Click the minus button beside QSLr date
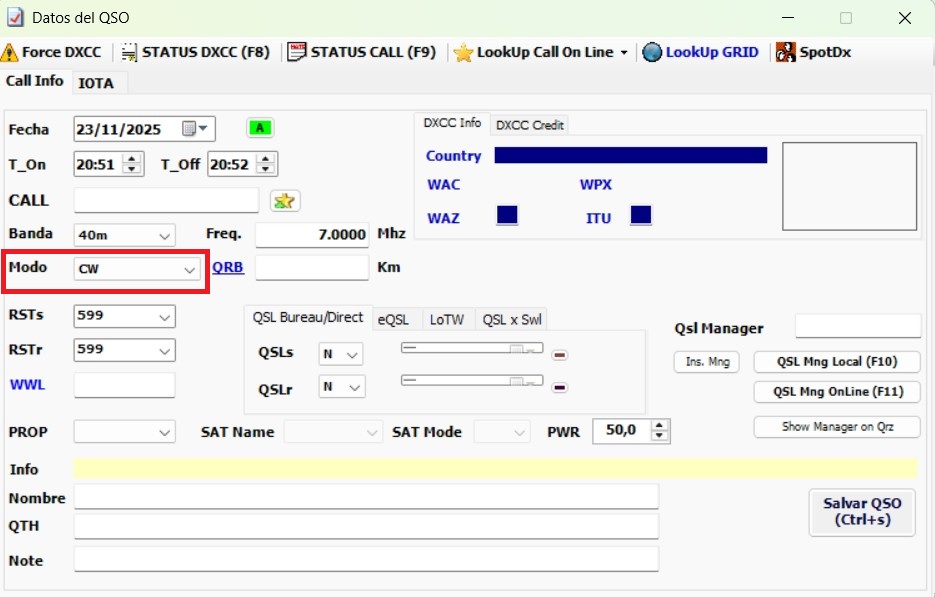 (560, 387)
